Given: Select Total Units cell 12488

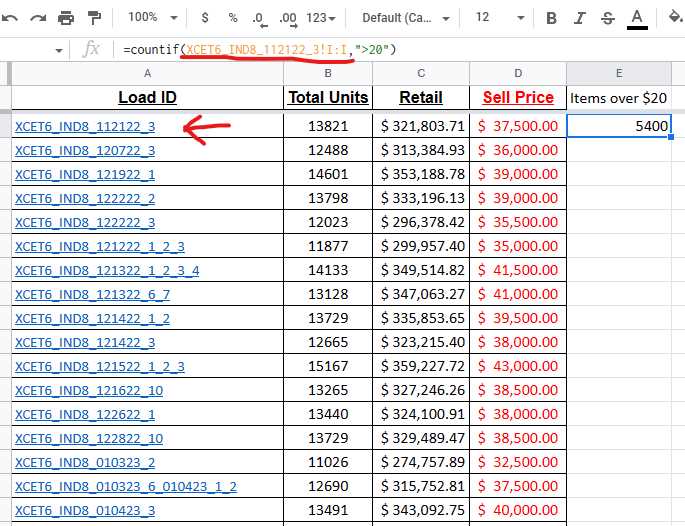Looking at the screenshot, I should click(328, 150).
